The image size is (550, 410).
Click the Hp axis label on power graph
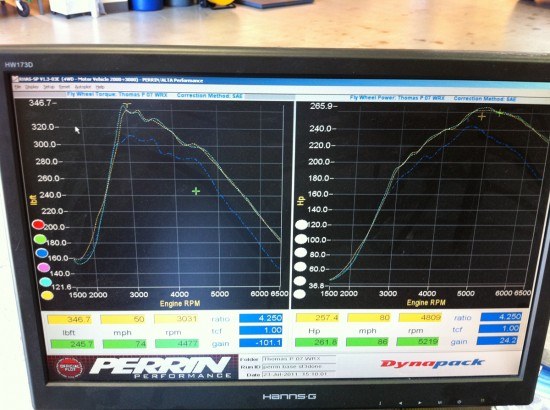301,201
